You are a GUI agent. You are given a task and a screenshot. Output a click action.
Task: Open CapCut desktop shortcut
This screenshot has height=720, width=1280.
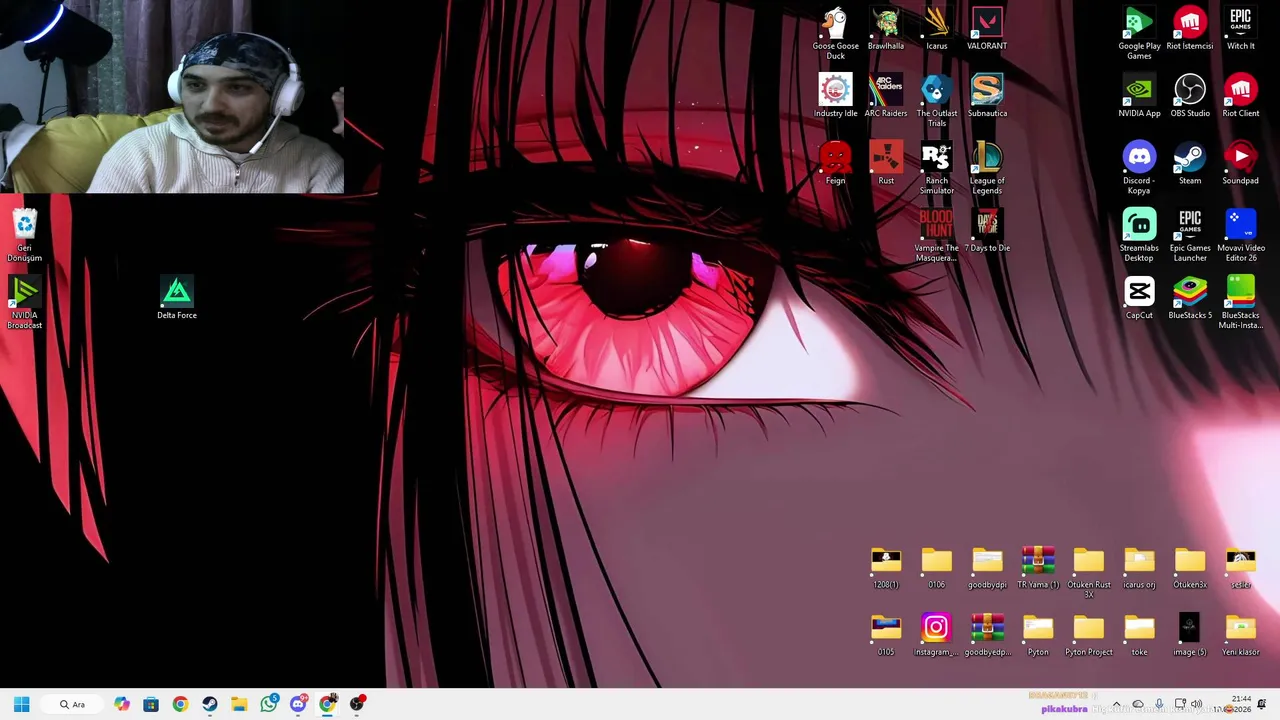pos(1139,298)
